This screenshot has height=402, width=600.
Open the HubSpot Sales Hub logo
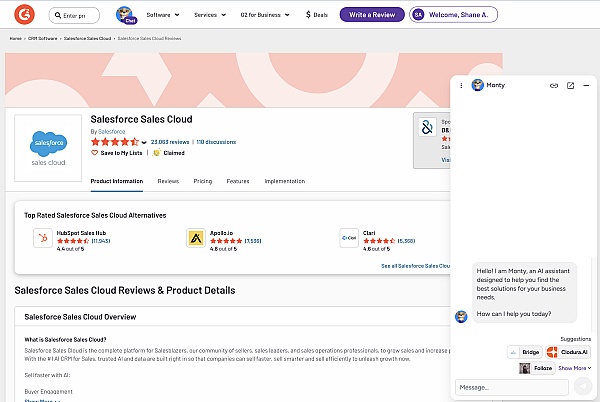coord(43,238)
